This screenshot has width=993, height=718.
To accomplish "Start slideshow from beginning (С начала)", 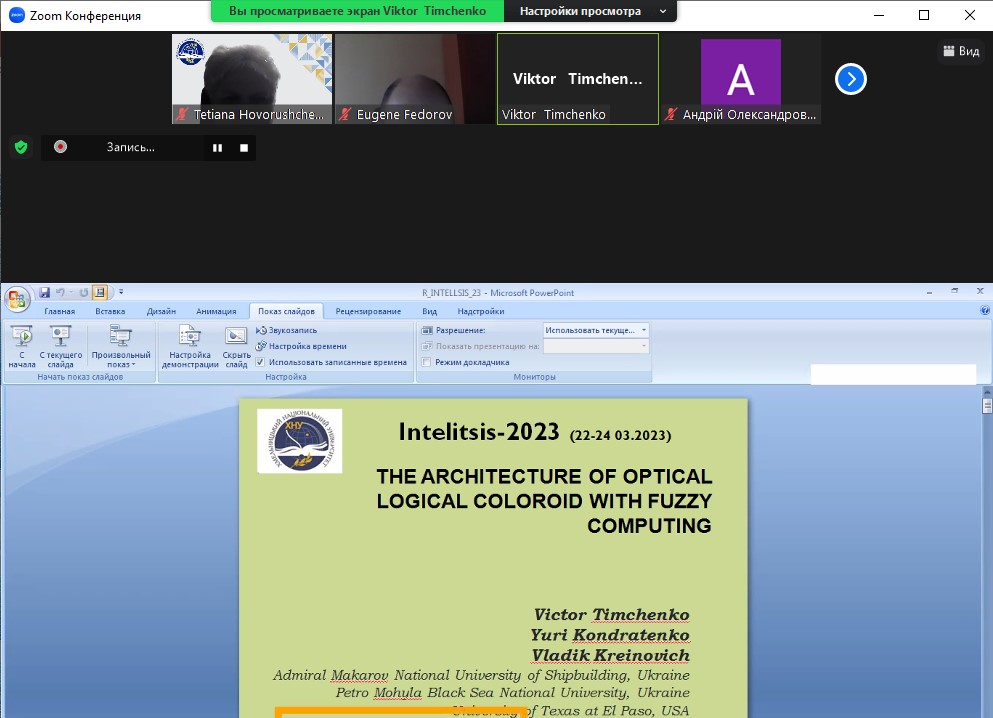I will pyautogui.click(x=22, y=345).
